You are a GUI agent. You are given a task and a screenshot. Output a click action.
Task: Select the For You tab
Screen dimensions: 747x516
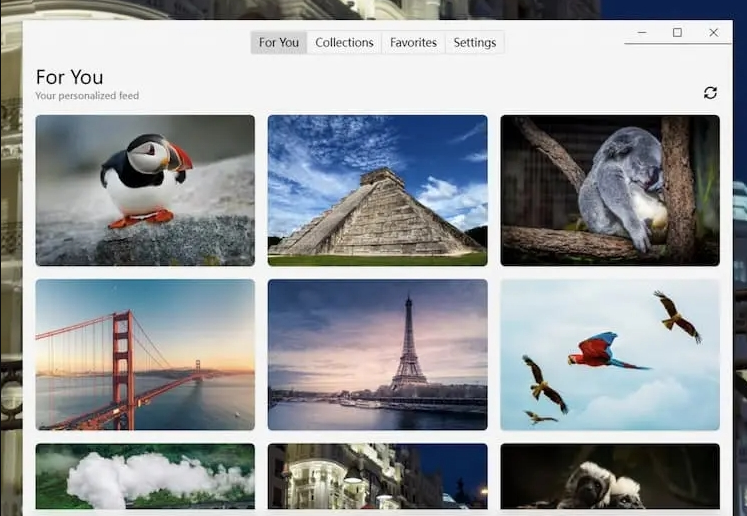click(x=278, y=43)
